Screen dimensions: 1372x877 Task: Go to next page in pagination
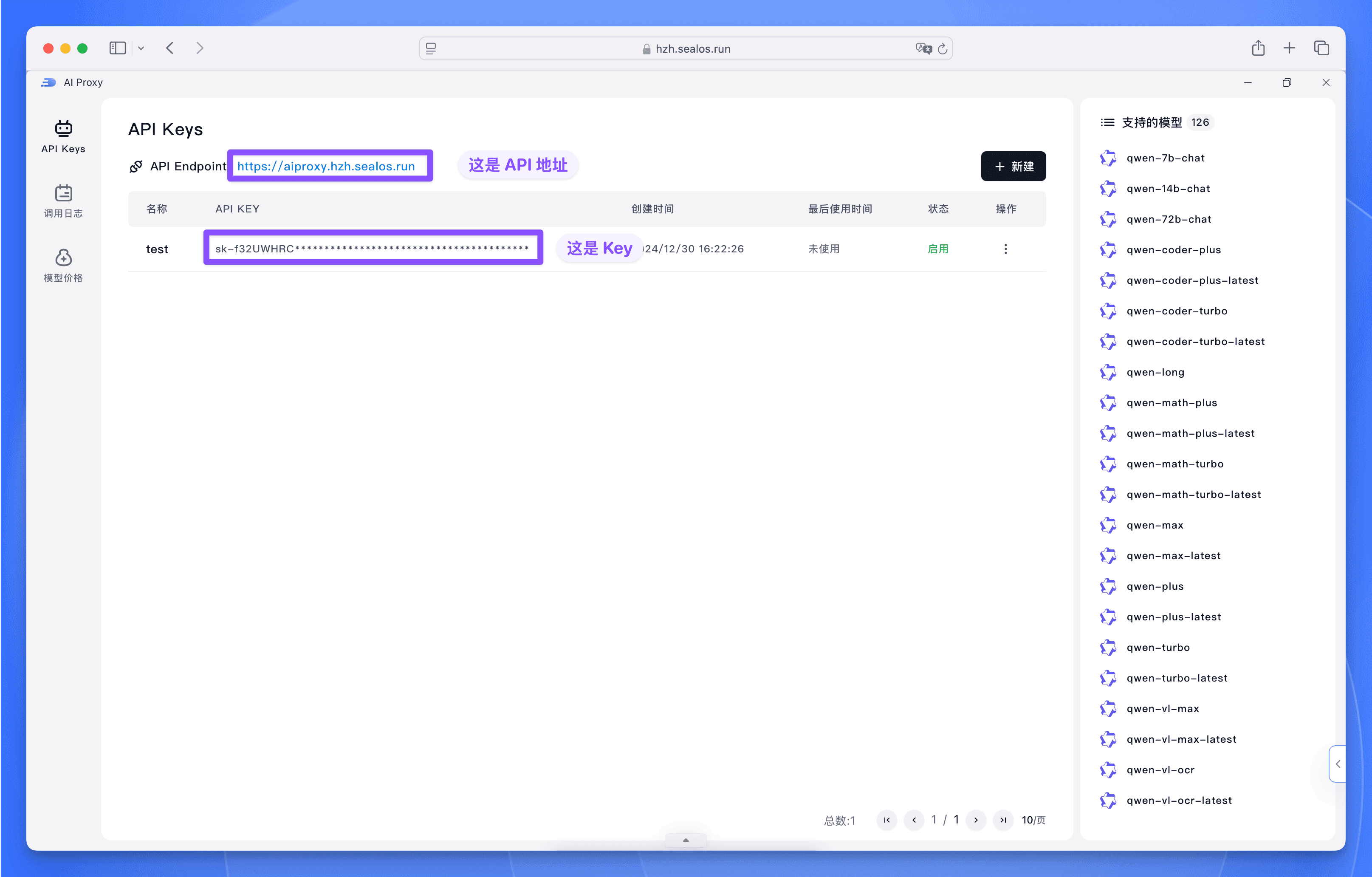click(x=976, y=820)
